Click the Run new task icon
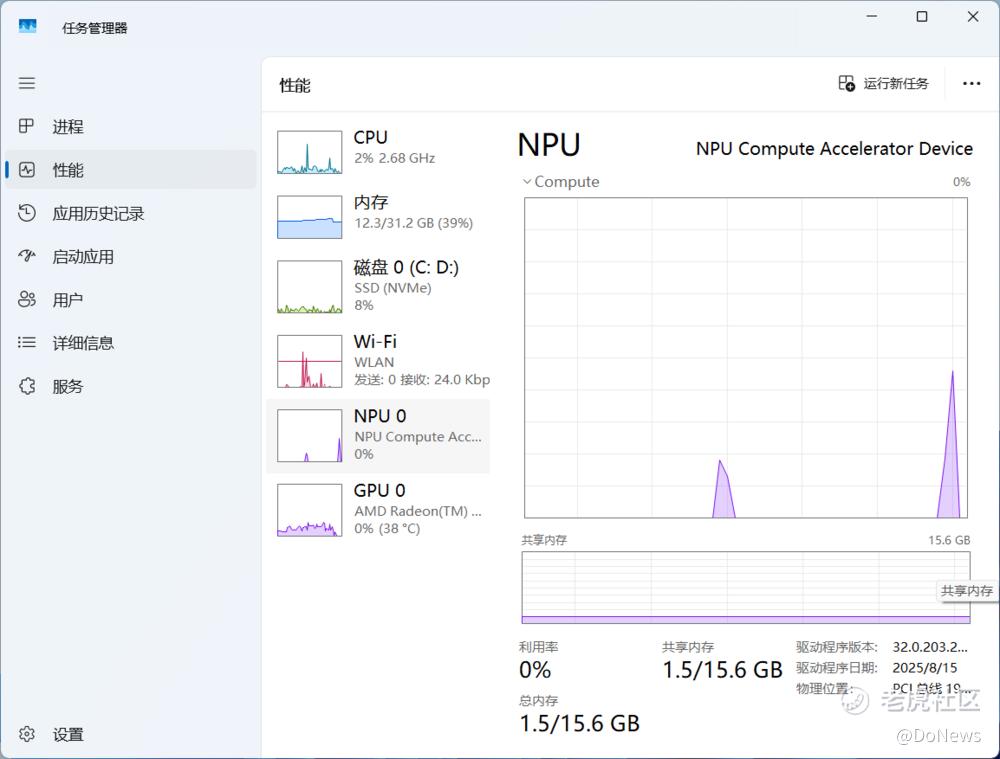Screen dimensions: 1000x759 [x=846, y=83]
